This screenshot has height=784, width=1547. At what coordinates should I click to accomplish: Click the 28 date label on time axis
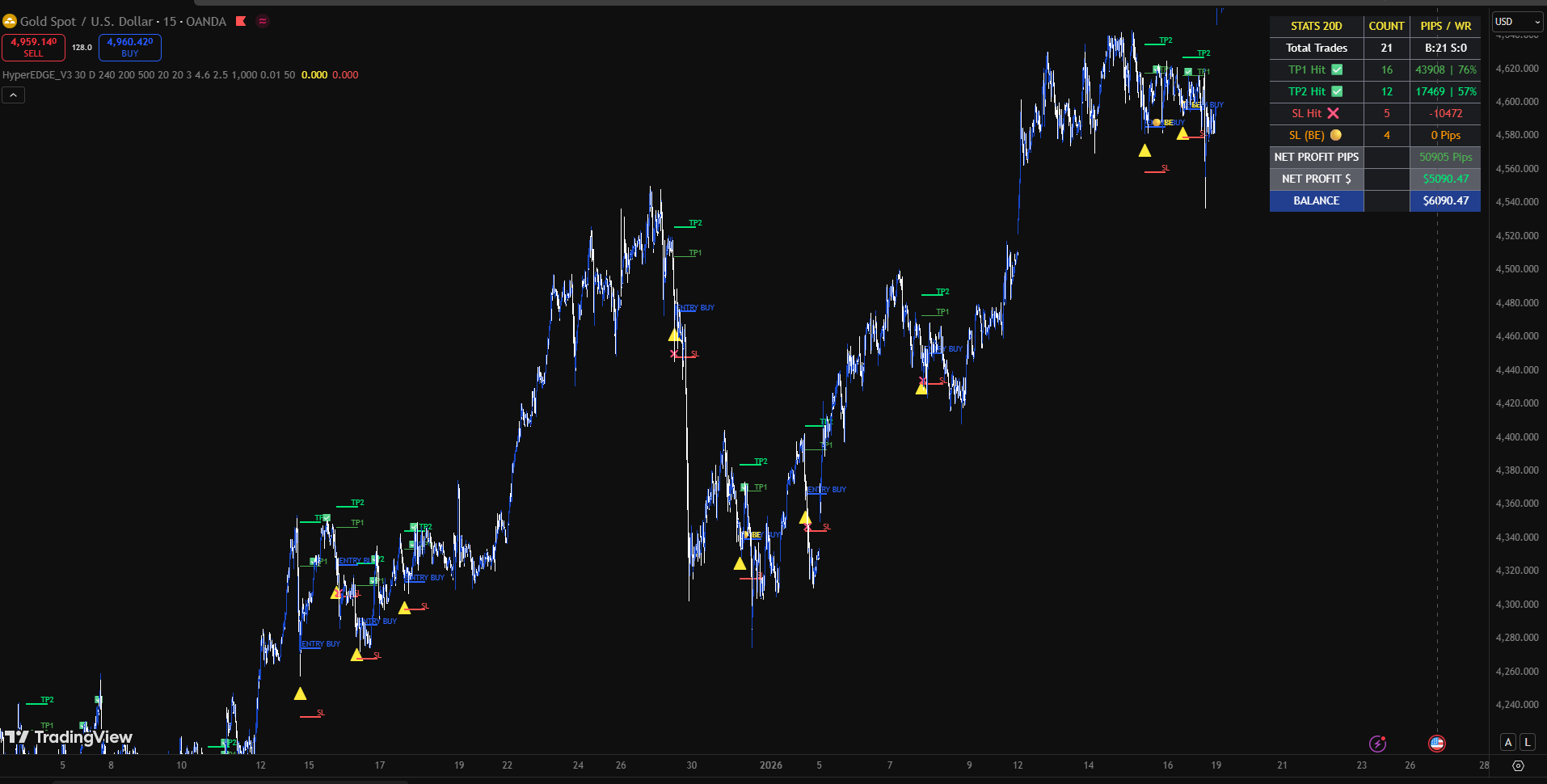(x=1484, y=765)
